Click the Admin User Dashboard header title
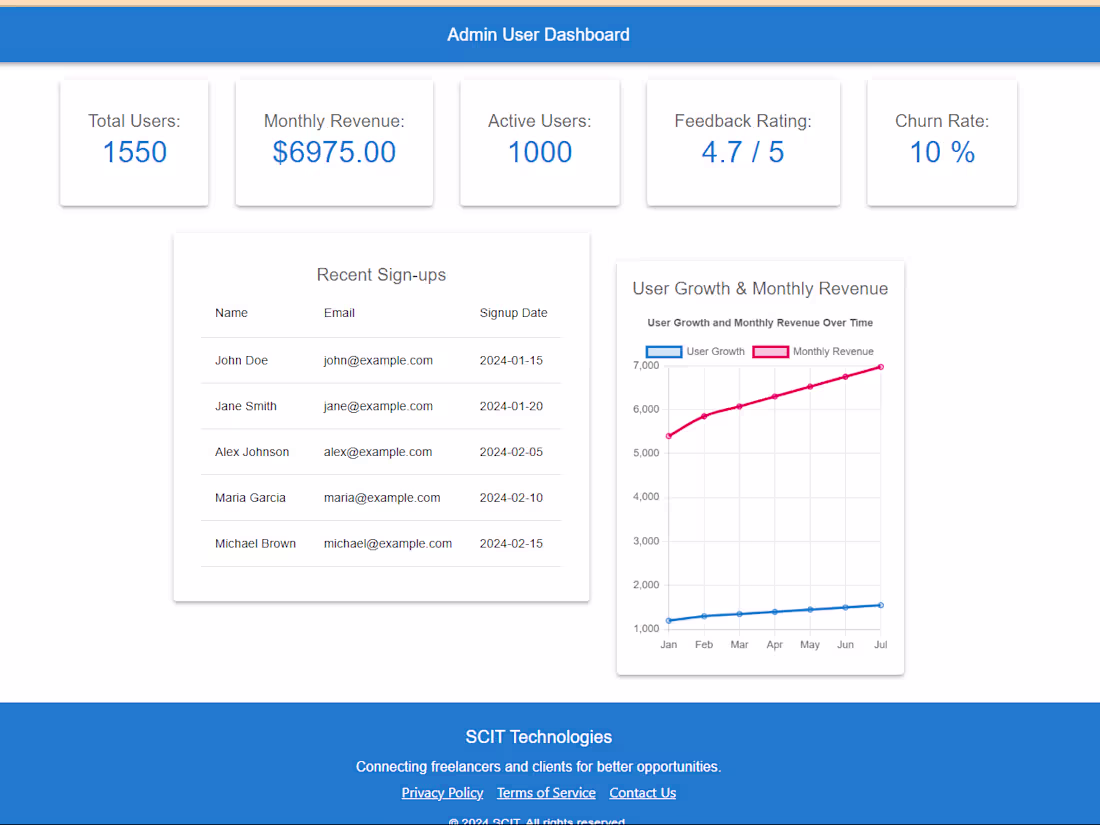The image size is (1100, 825). (538, 34)
